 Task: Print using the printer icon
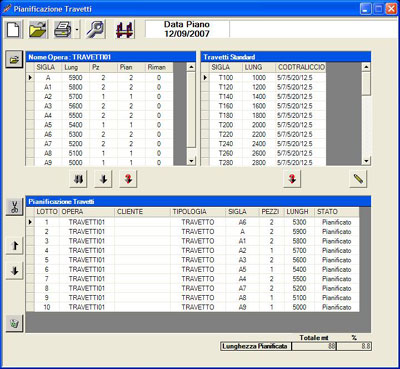(62, 30)
